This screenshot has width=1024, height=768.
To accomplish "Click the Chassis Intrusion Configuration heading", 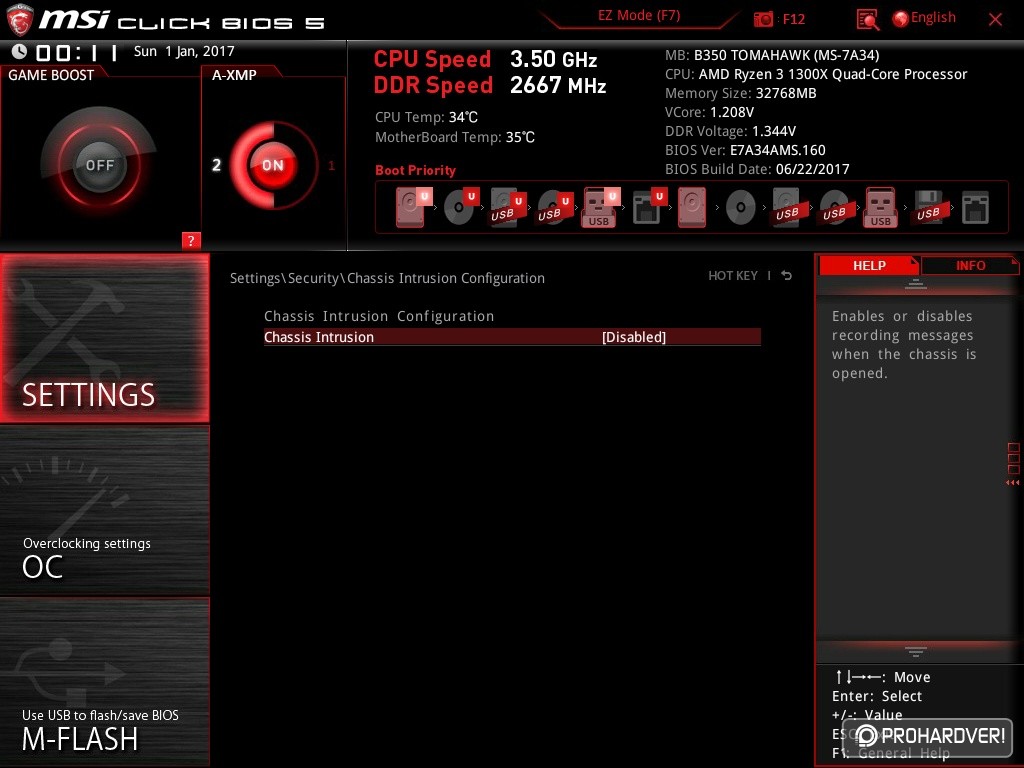I will 379,316.
